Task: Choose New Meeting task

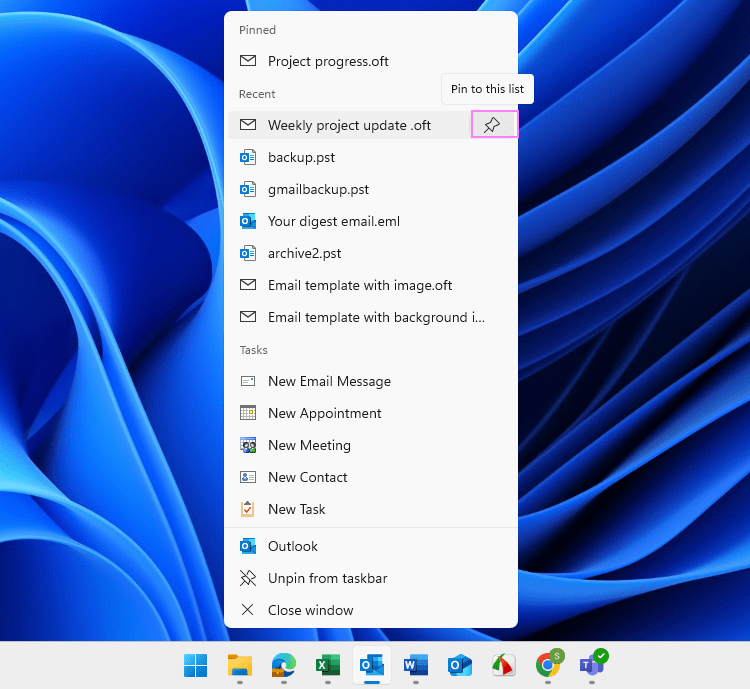Action: 371,445
